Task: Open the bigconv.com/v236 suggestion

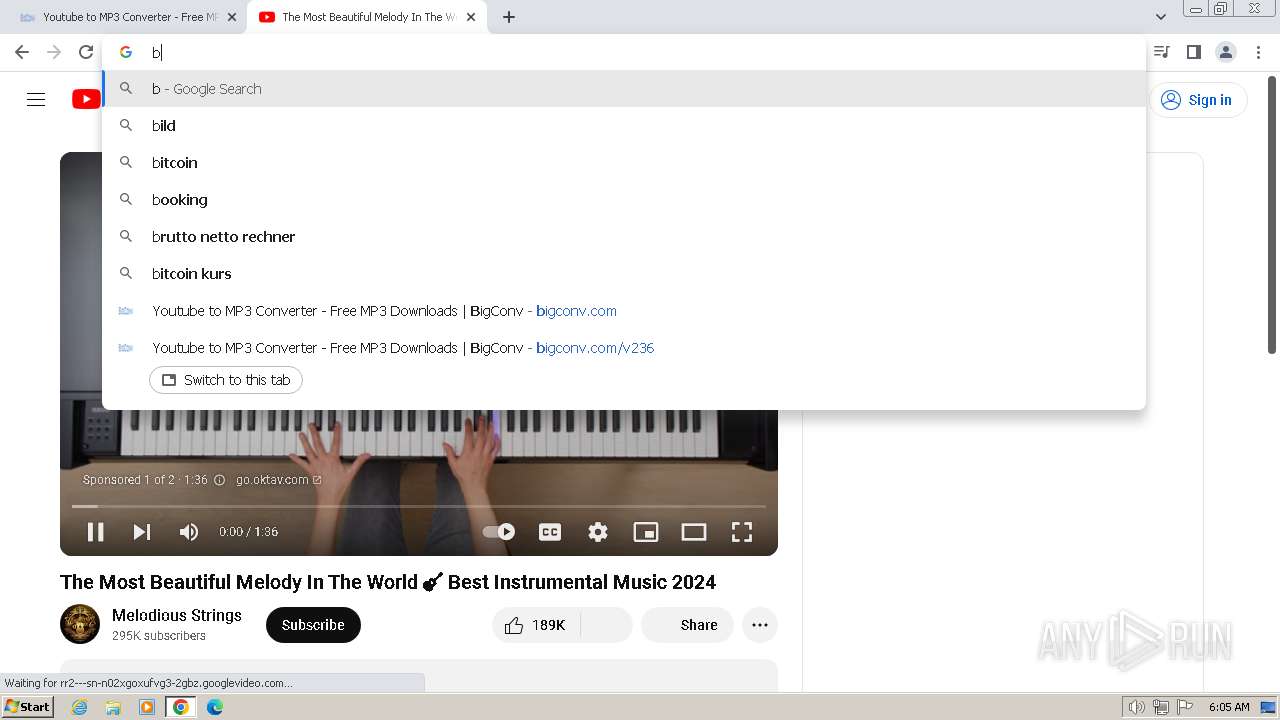Action: point(624,348)
